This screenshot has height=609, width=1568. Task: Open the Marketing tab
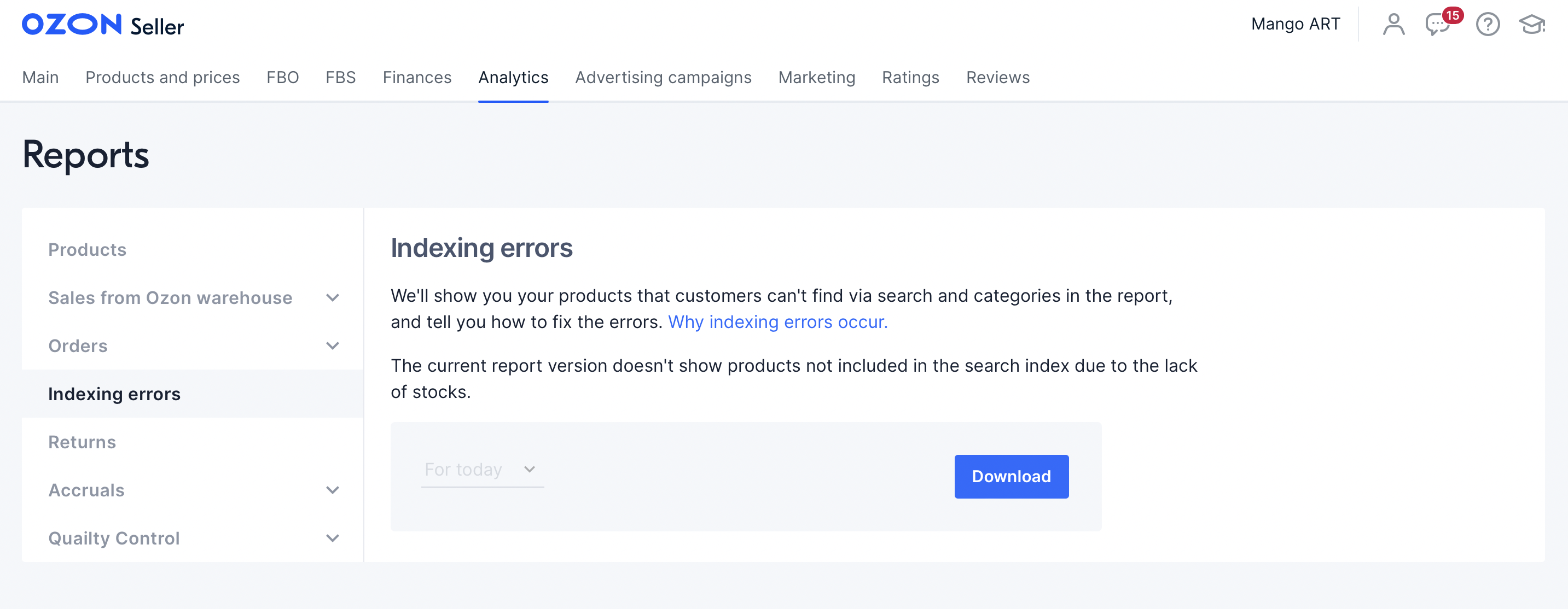pyautogui.click(x=816, y=77)
